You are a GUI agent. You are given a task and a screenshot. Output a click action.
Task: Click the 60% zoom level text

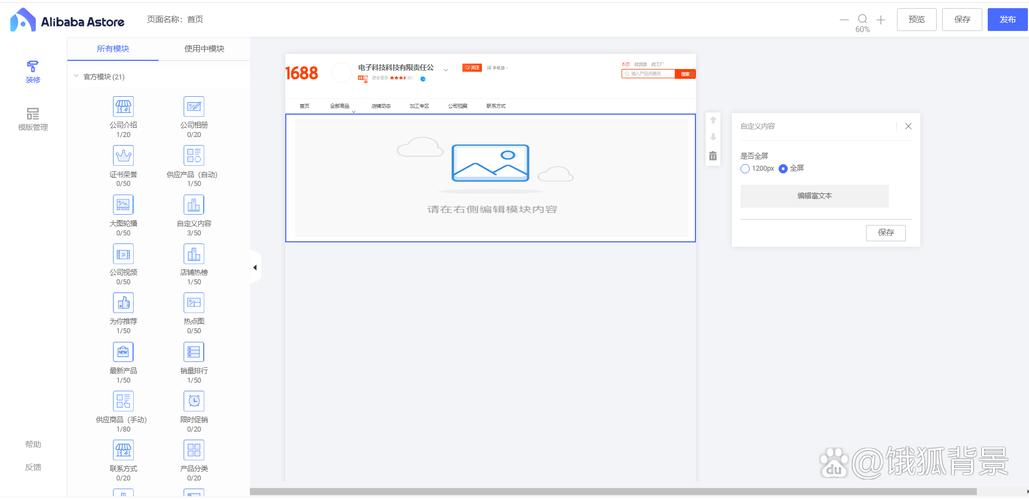[x=862, y=30]
